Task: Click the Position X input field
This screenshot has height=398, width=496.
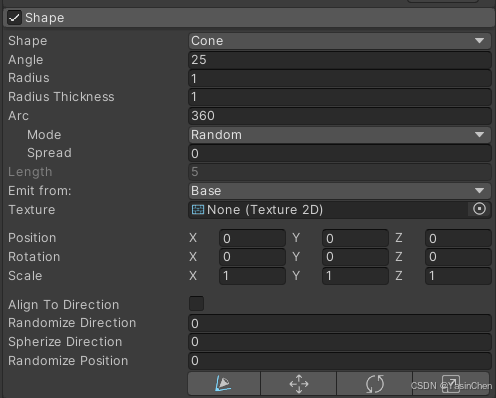Action: pos(252,238)
